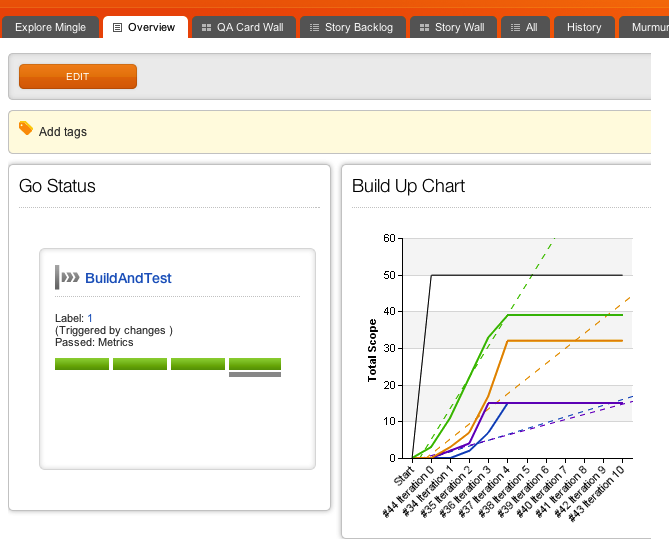Click the Go Status panel heading
This screenshot has height=543, width=669.
[x=57, y=186]
